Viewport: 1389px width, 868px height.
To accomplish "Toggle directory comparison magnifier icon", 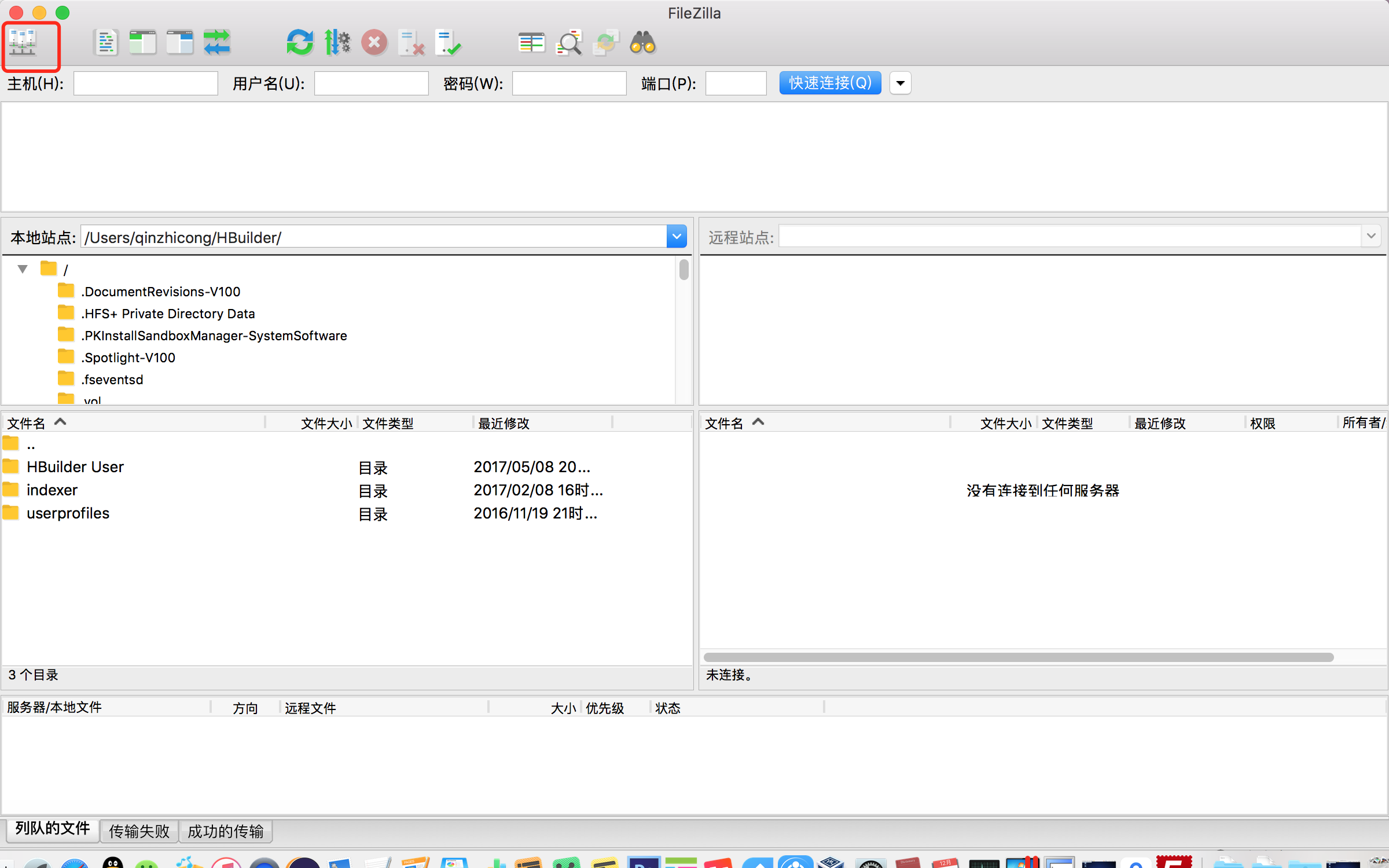I will point(569,43).
